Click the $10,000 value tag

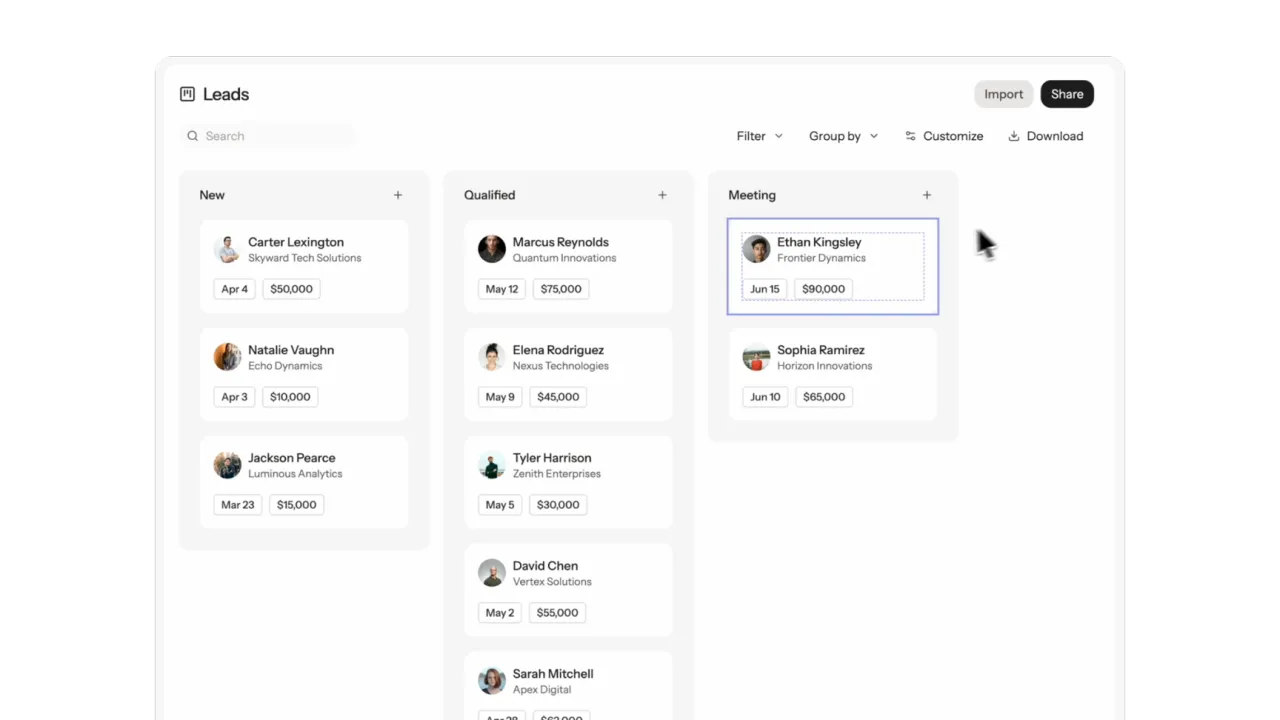click(290, 397)
